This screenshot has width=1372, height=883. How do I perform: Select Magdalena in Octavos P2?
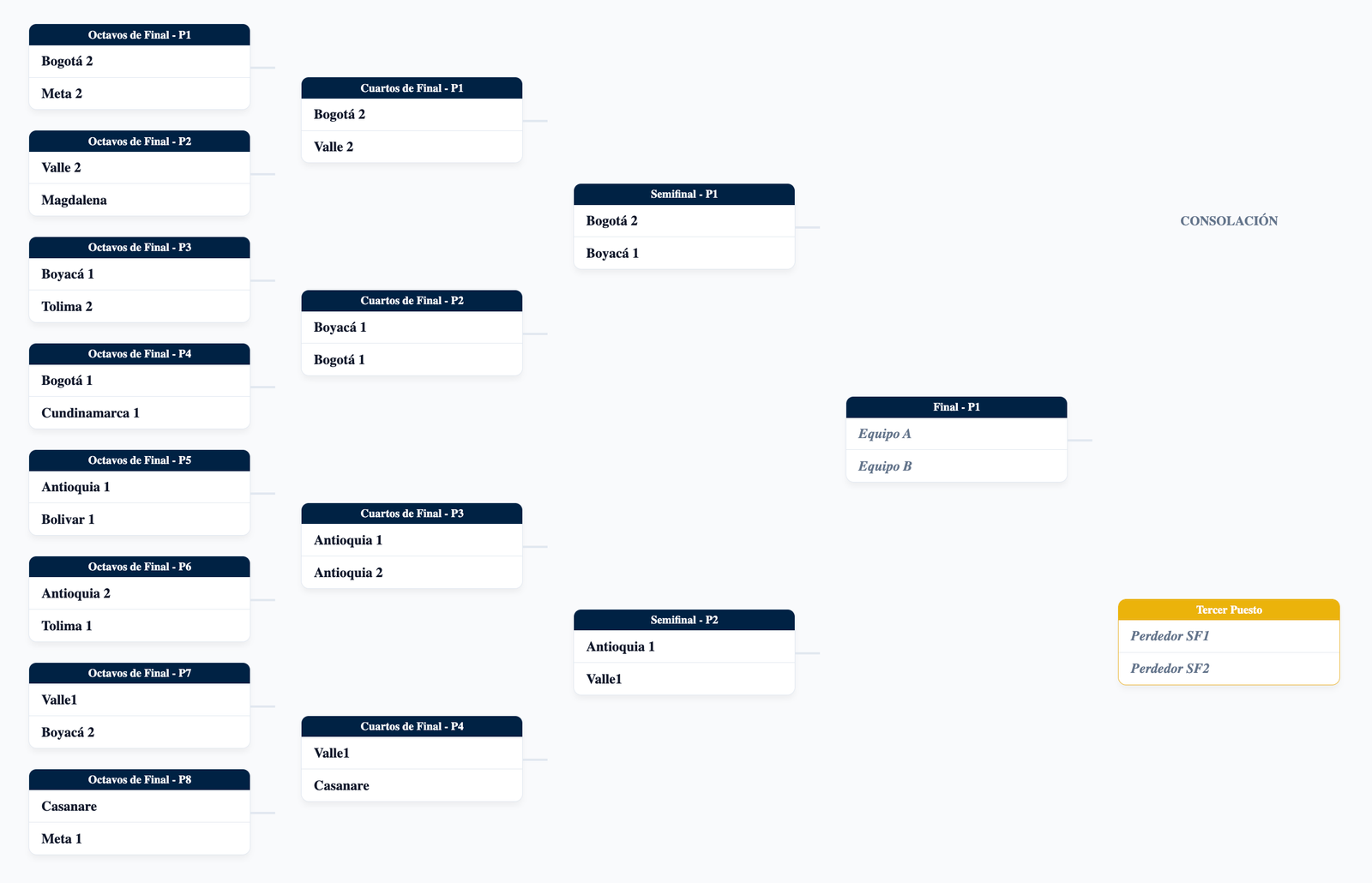pyautogui.click(x=139, y=200)
